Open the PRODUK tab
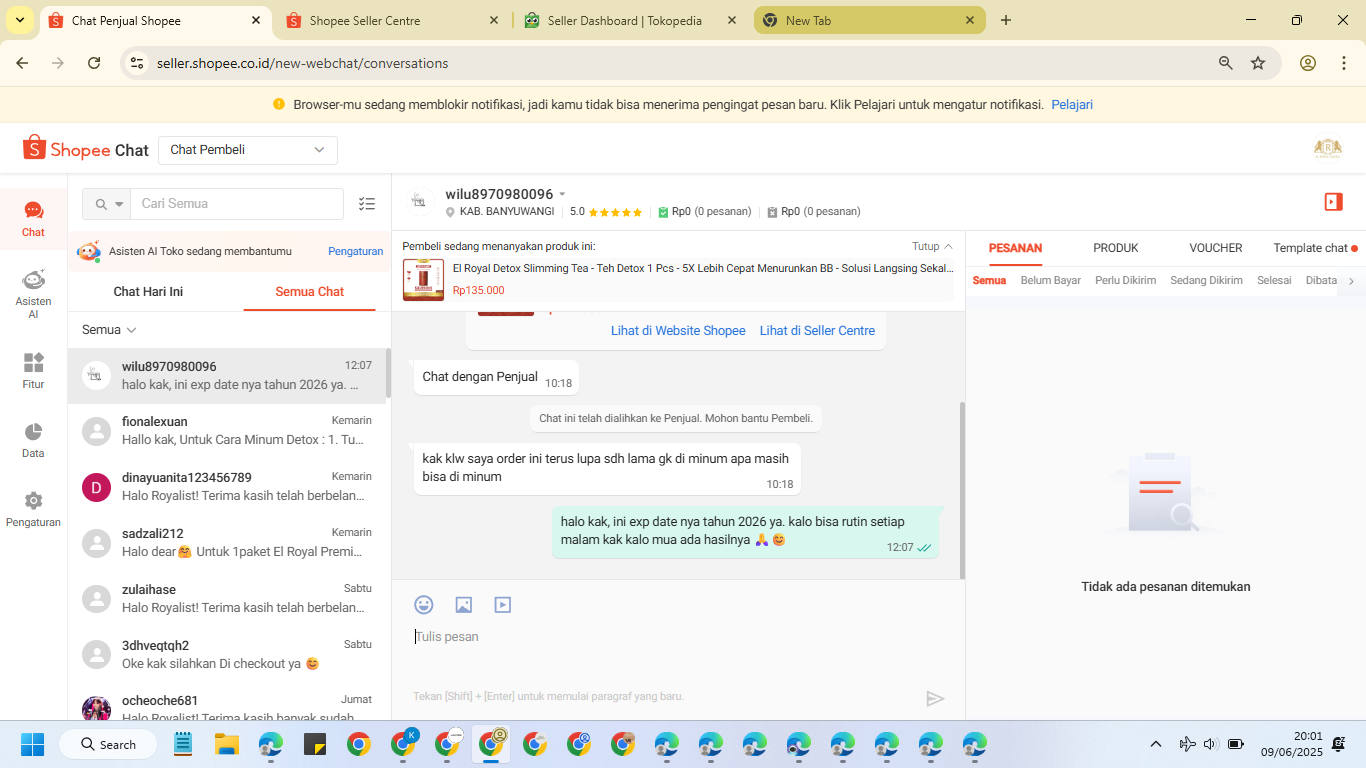 (1116, 248)
